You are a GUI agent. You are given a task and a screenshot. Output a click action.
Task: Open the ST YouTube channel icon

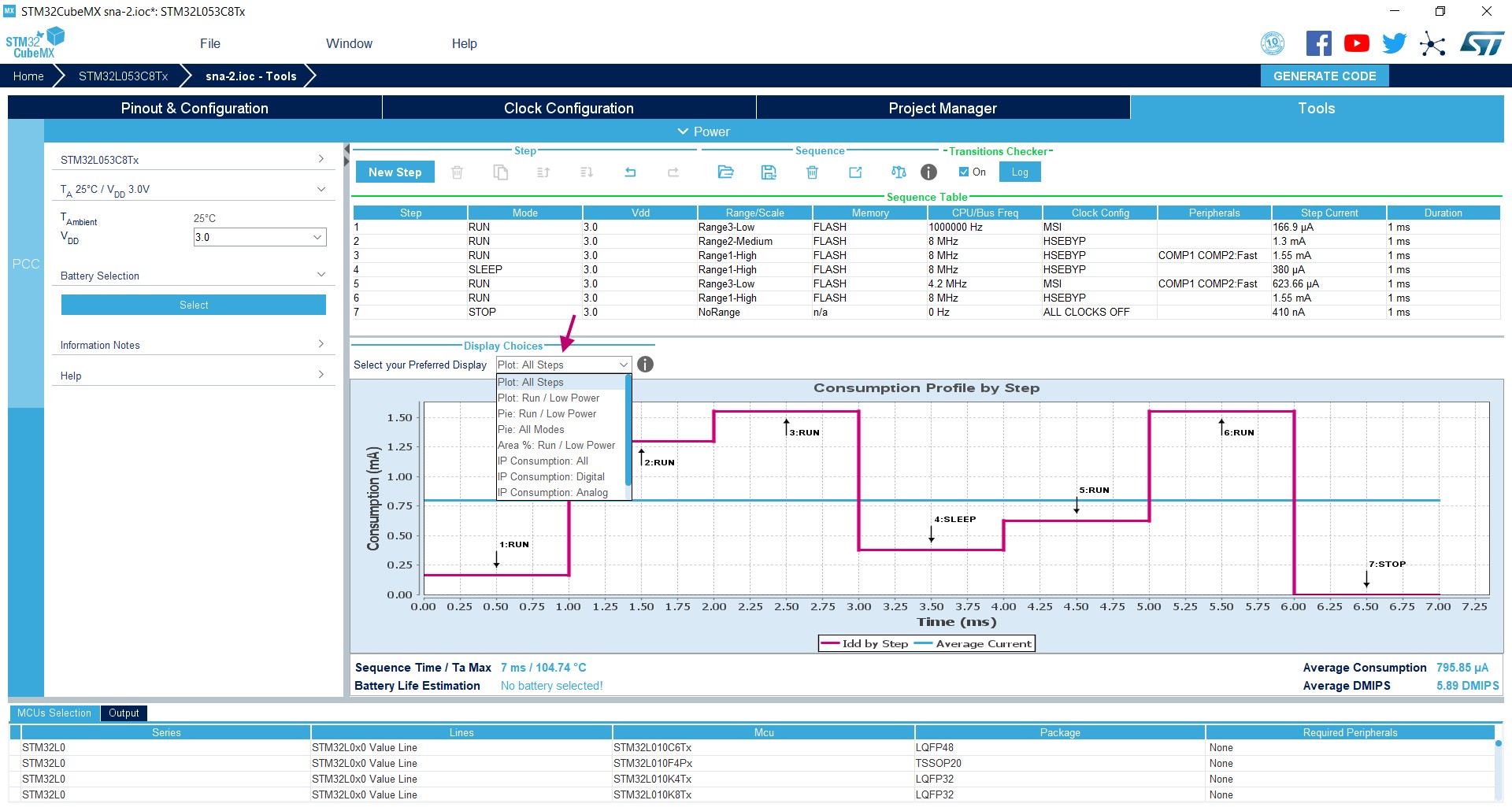click(1356, 43)
